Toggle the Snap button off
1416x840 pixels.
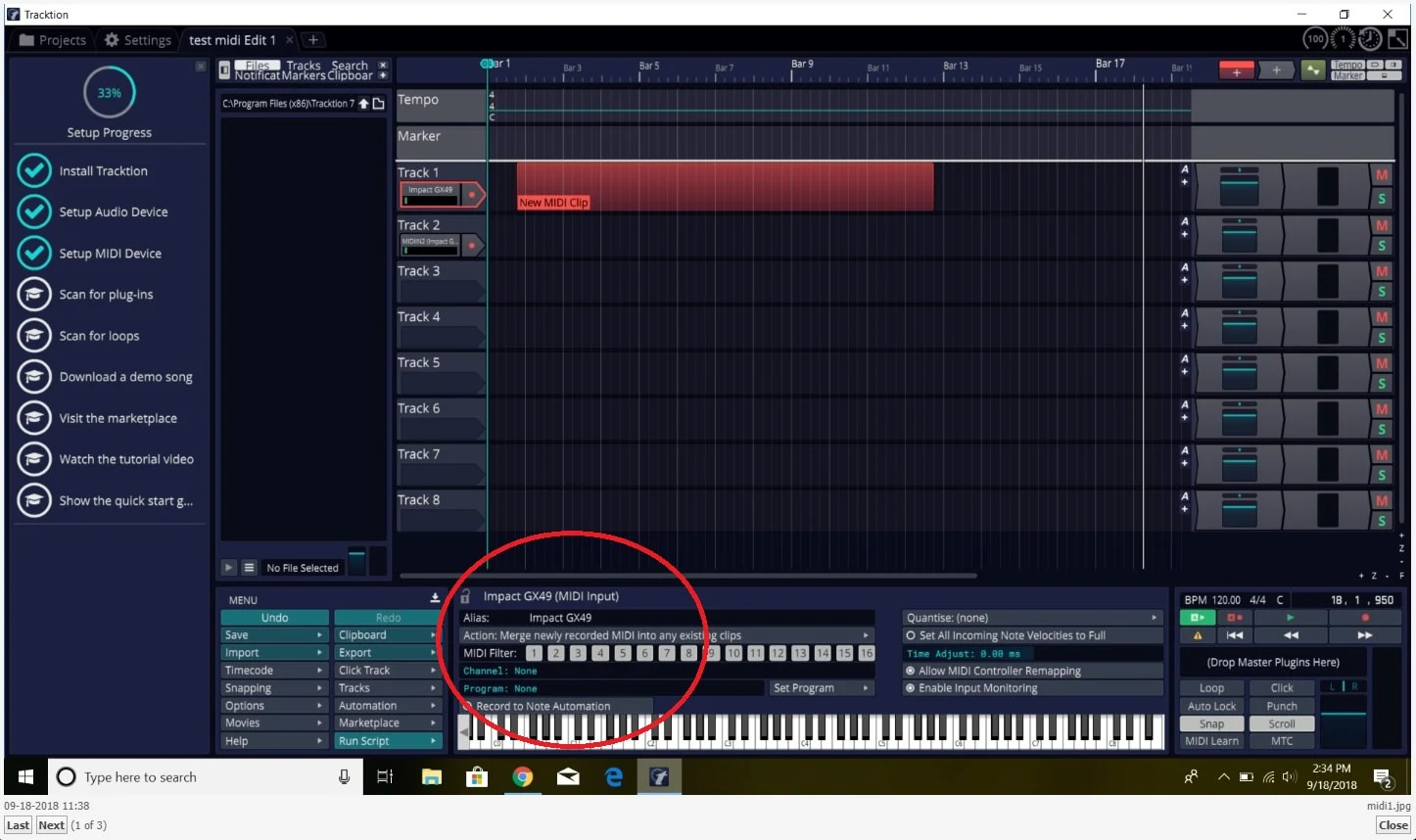tap(1211, 723)
